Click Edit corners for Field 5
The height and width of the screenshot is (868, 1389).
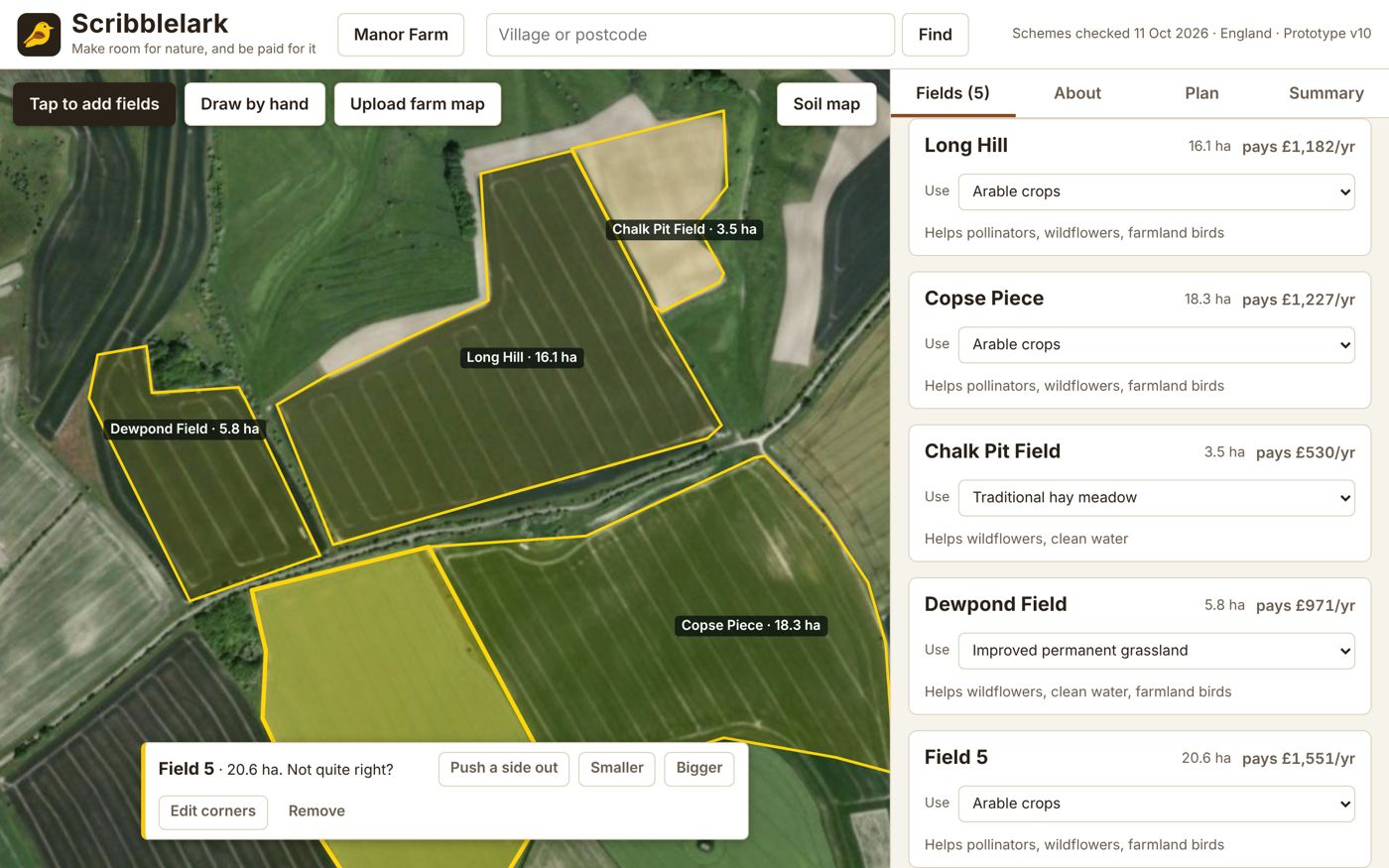point(213,811)
